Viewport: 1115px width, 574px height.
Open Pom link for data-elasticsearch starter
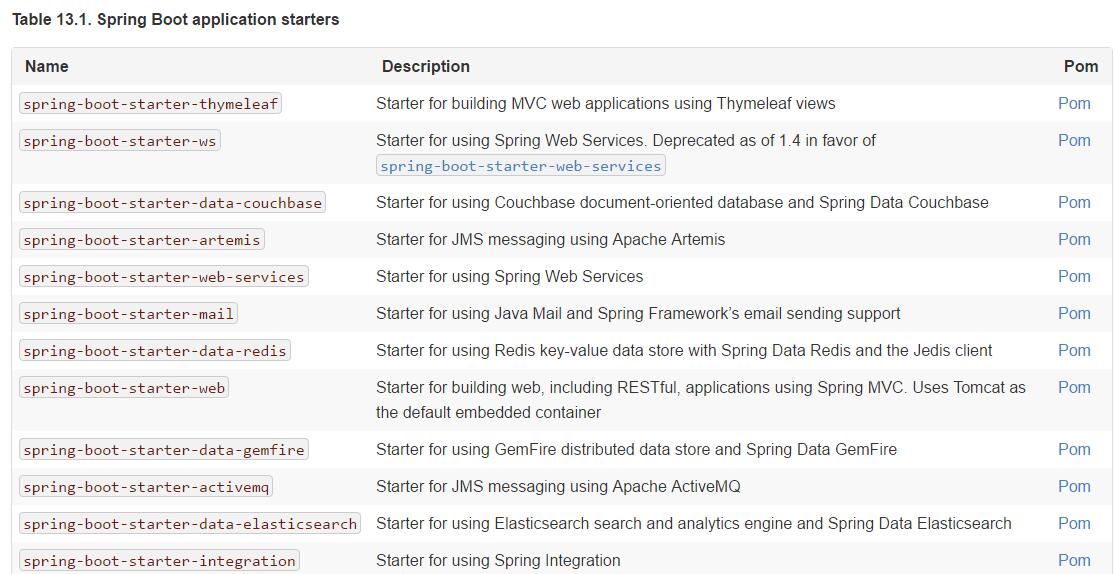[1074, 523]
